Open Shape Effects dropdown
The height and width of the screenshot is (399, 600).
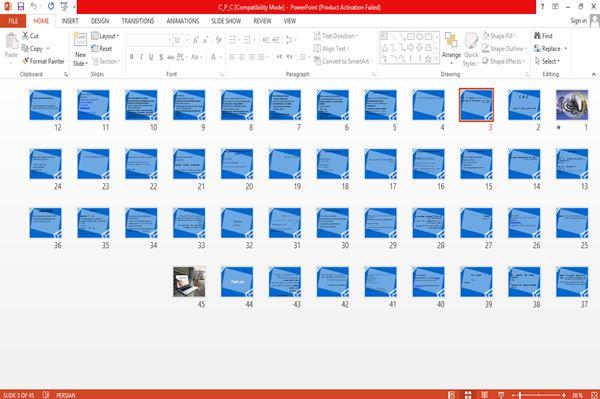(504, 61)
